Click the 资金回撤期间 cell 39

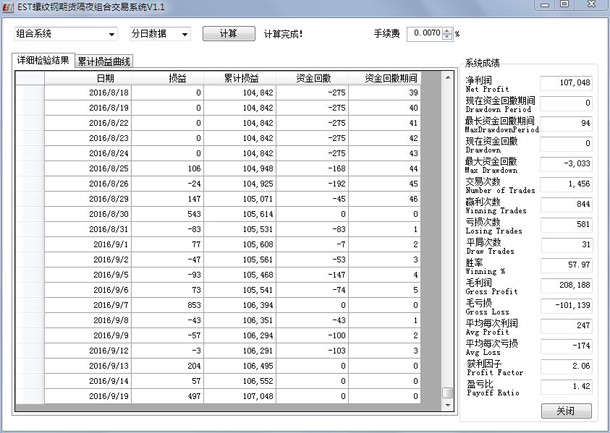[385, 93]
